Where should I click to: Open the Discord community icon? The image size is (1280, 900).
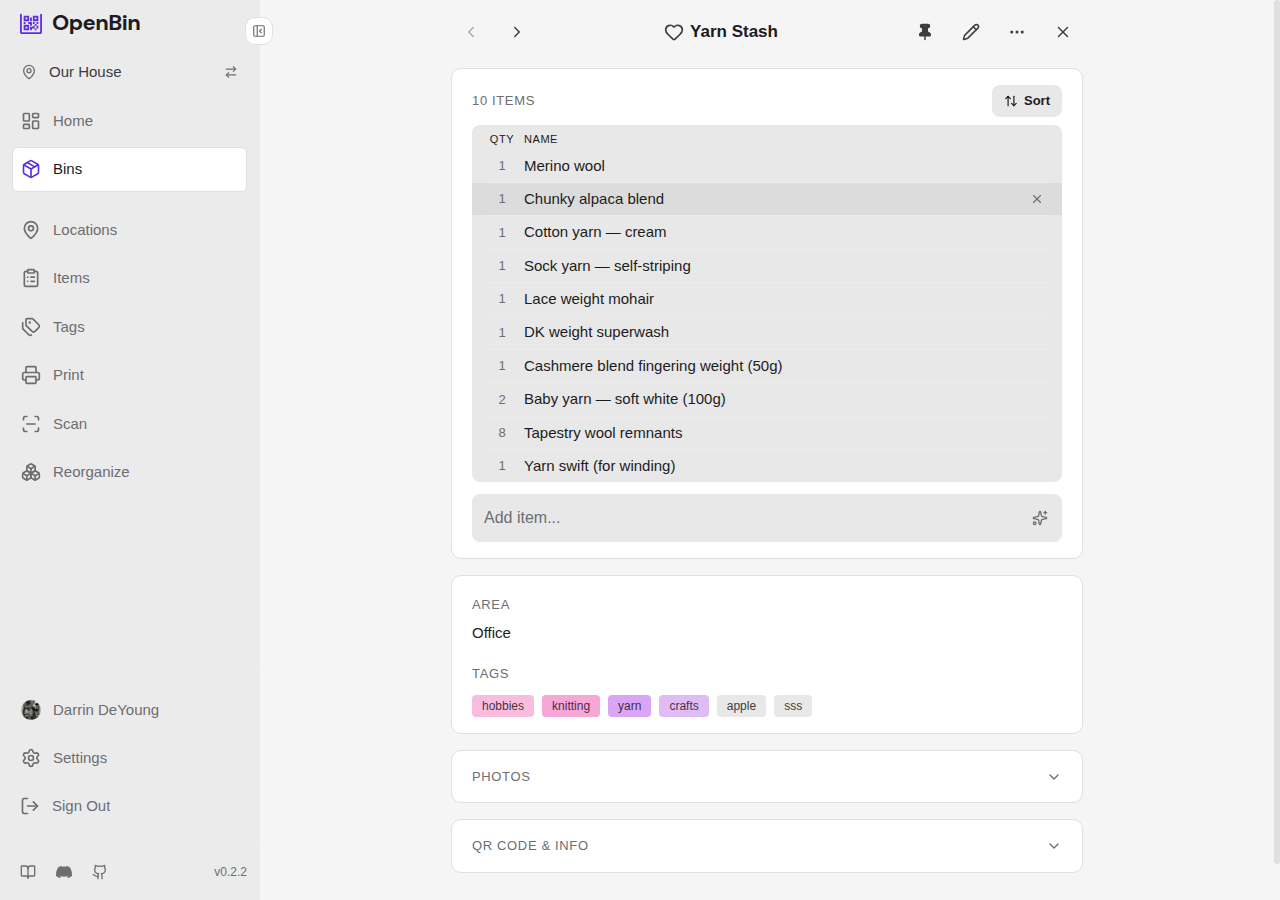[x=64, y=872]
